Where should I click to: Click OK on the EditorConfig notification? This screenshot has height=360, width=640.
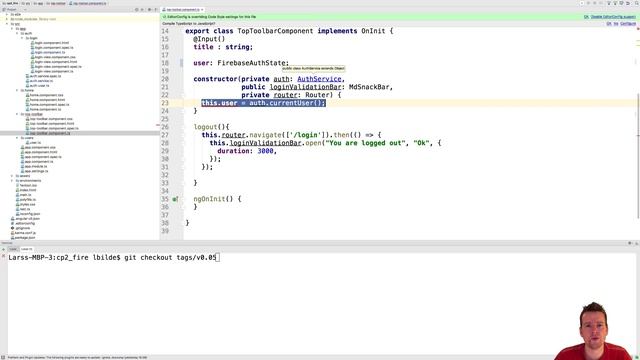[x=586, y=17]
